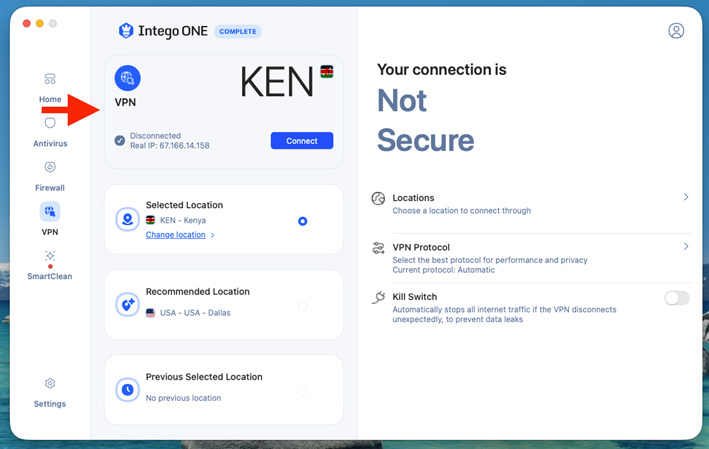Click the Previous Selected Location clock icon
709x449 pixels.
(x=128, y=389)
